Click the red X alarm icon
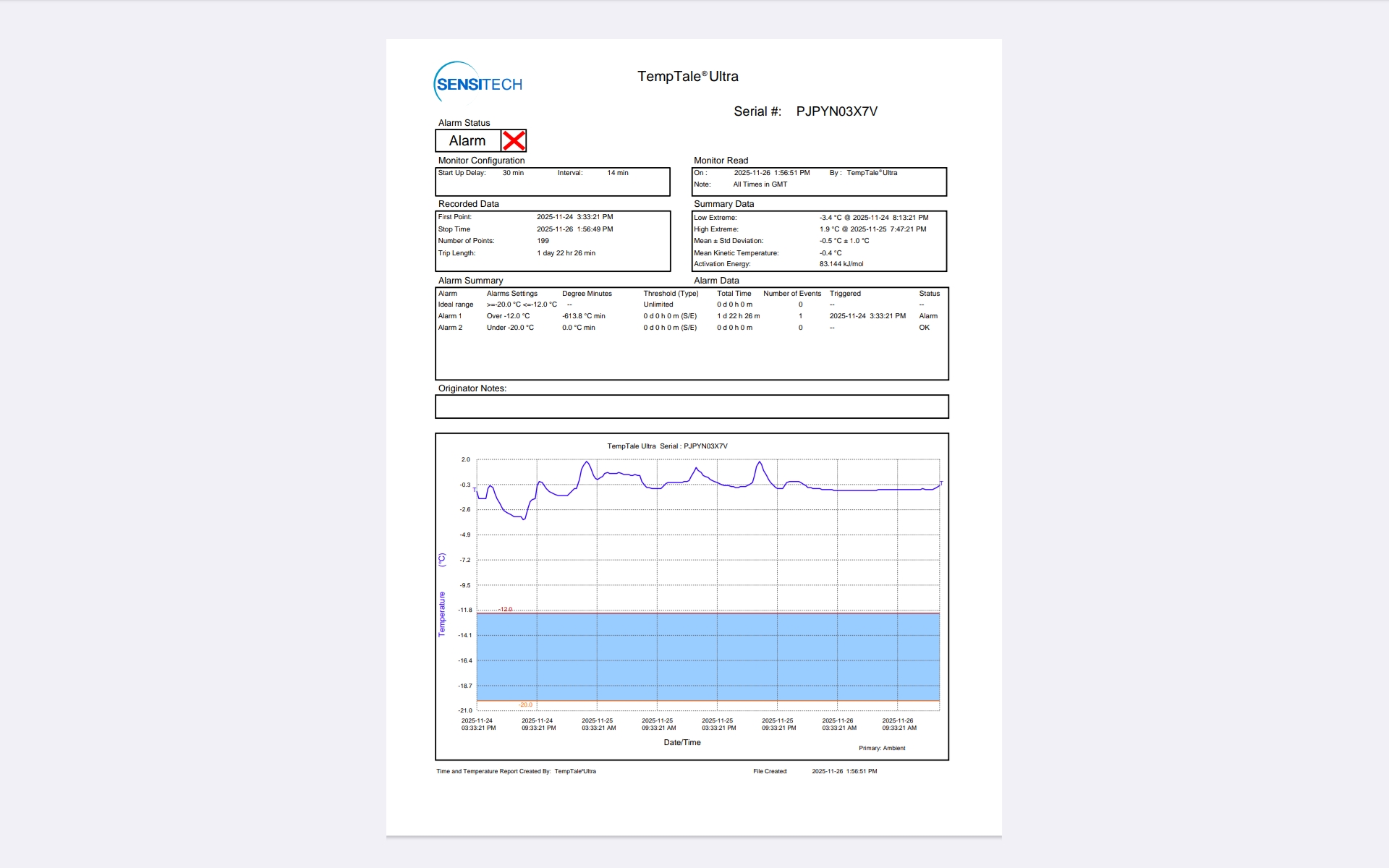 (514, 141)
